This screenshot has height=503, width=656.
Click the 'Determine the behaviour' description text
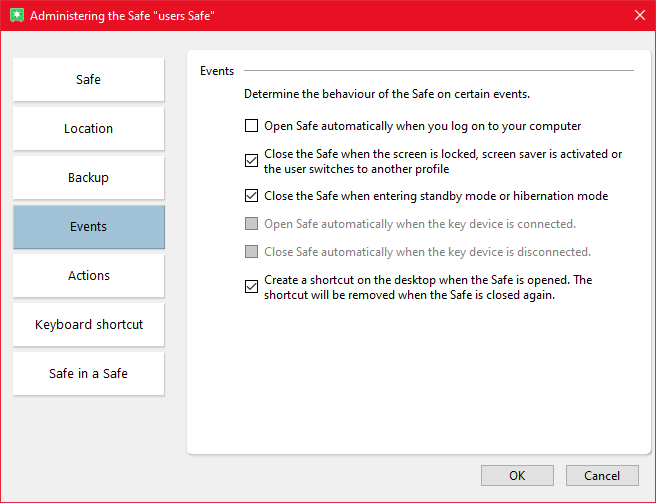point(387,95)
